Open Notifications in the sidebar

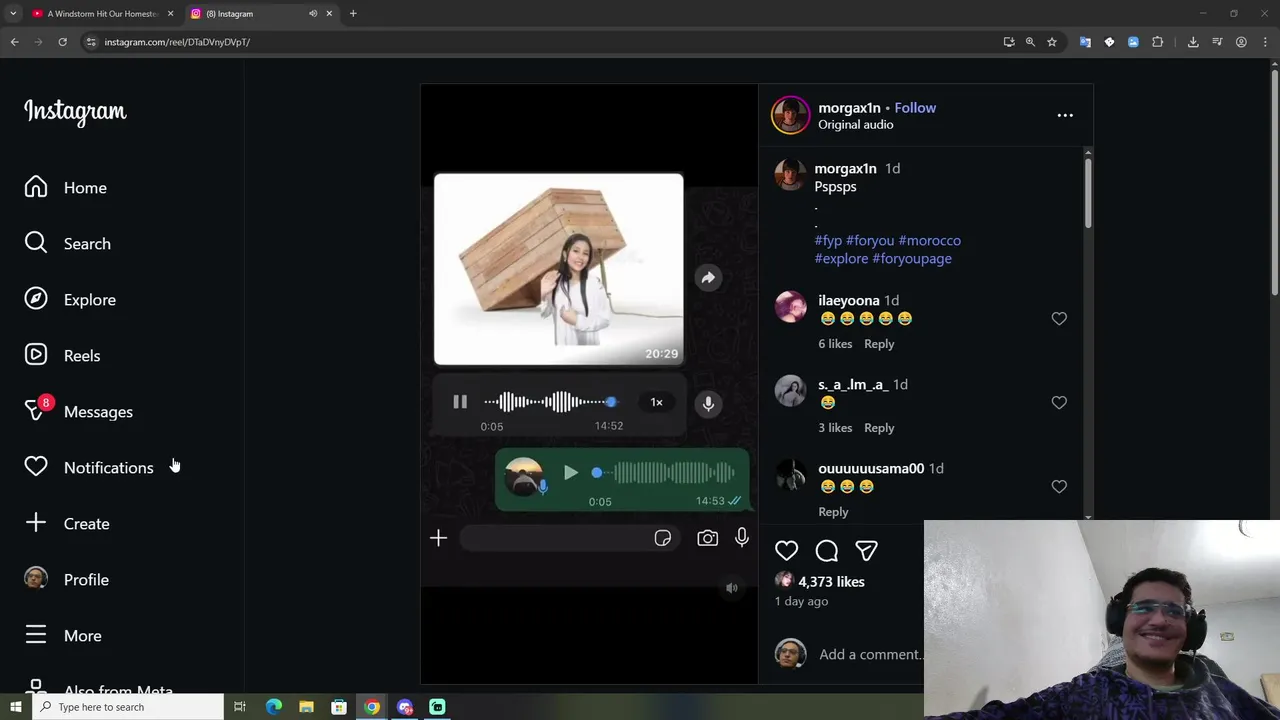click(89, 468)
